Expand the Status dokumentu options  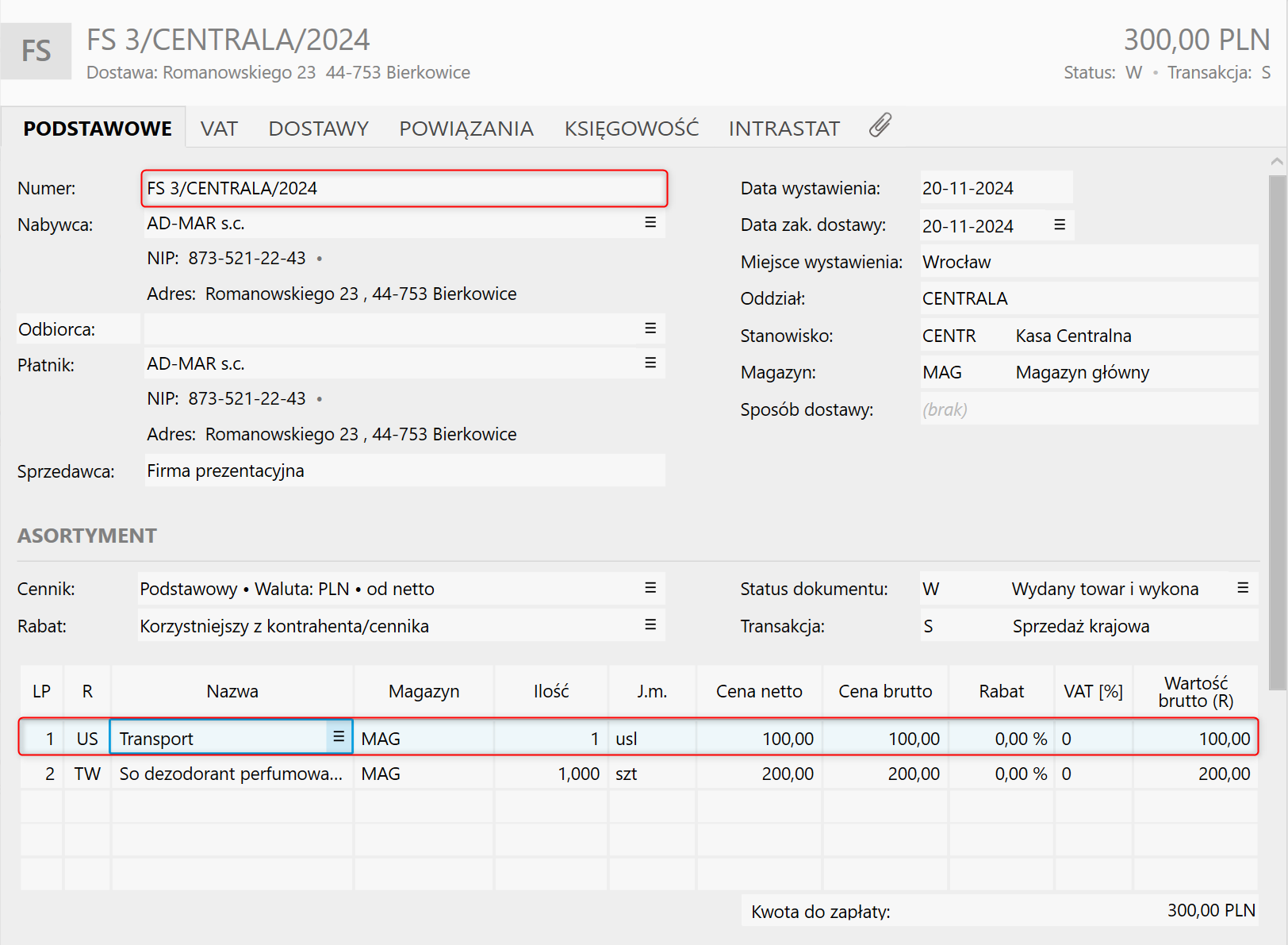(1242, 588)
